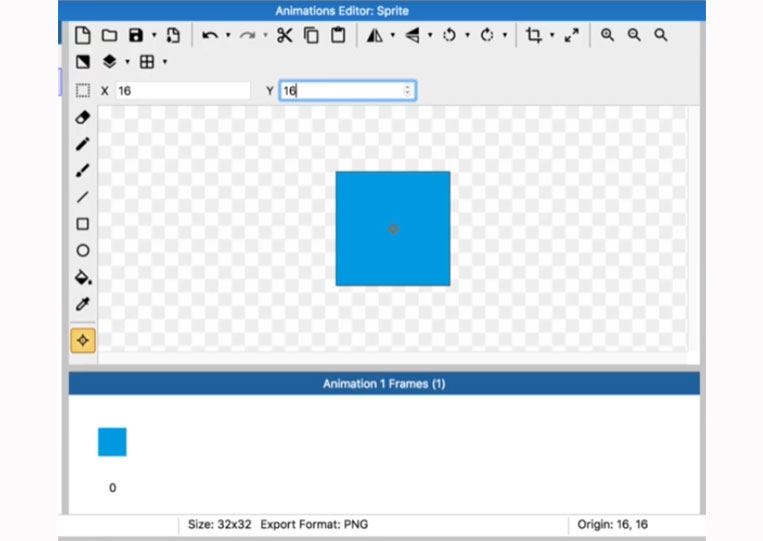Select the Brush tool
Screen dimensions: 763x541
pos(83,171)
